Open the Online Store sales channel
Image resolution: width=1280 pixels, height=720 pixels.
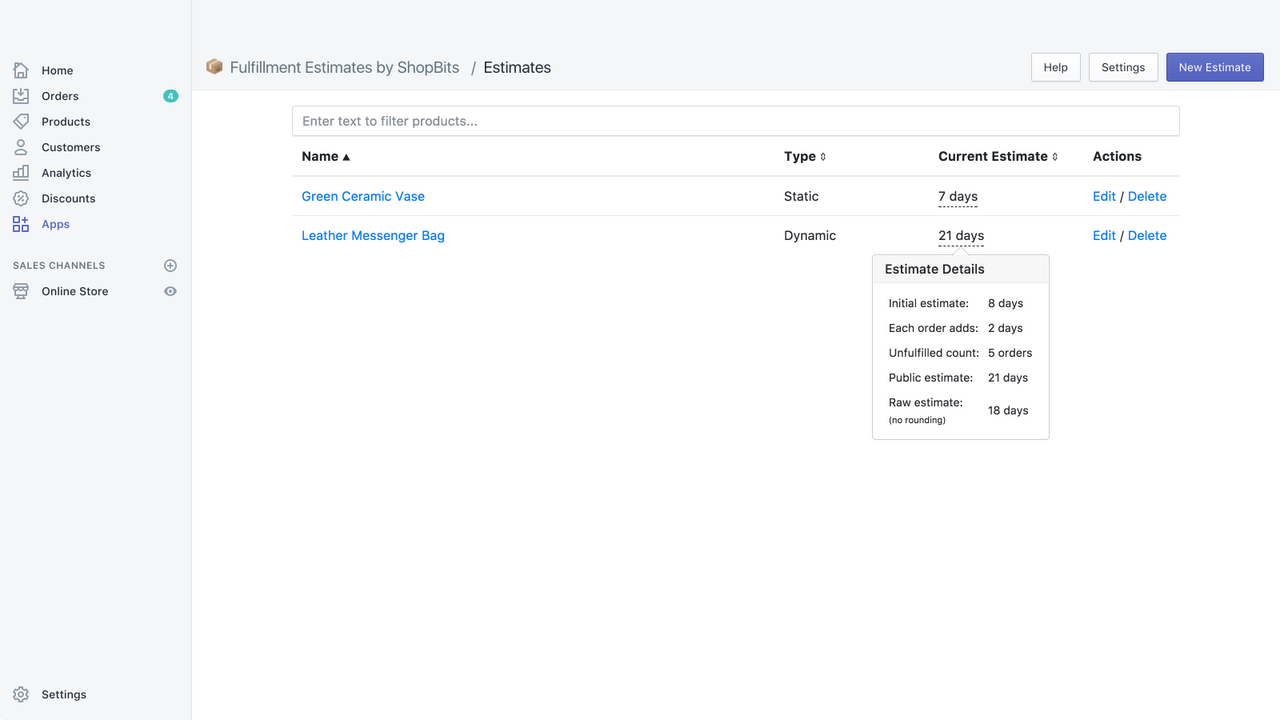75,291
